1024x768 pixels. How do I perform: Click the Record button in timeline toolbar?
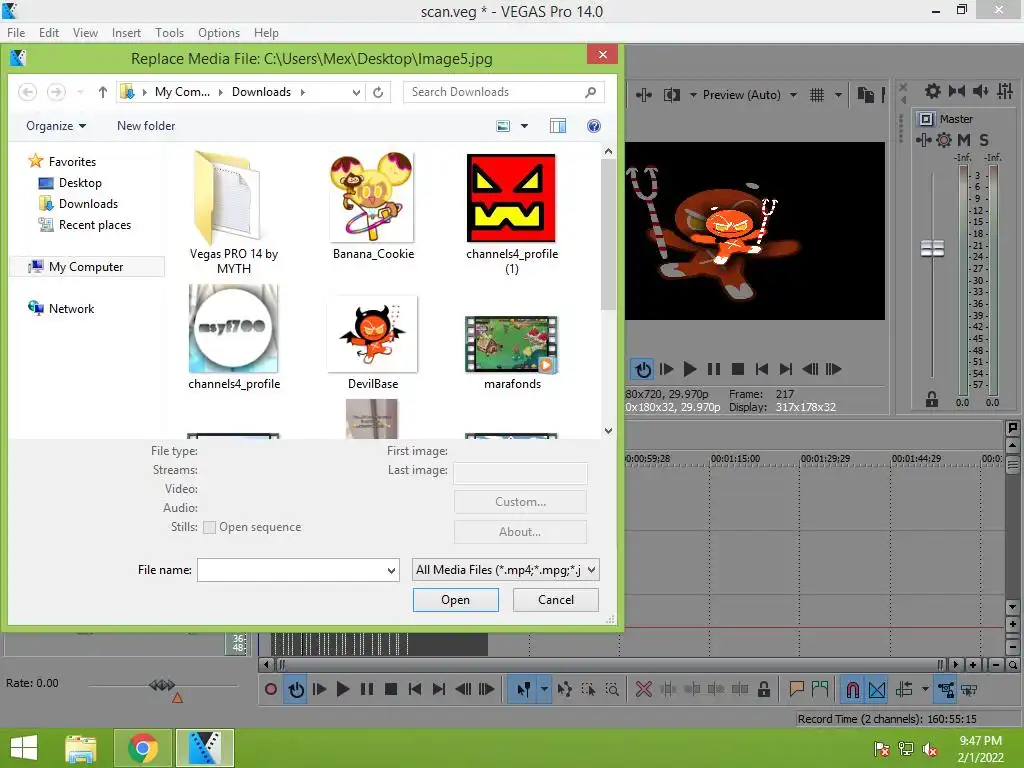(271, 689)
